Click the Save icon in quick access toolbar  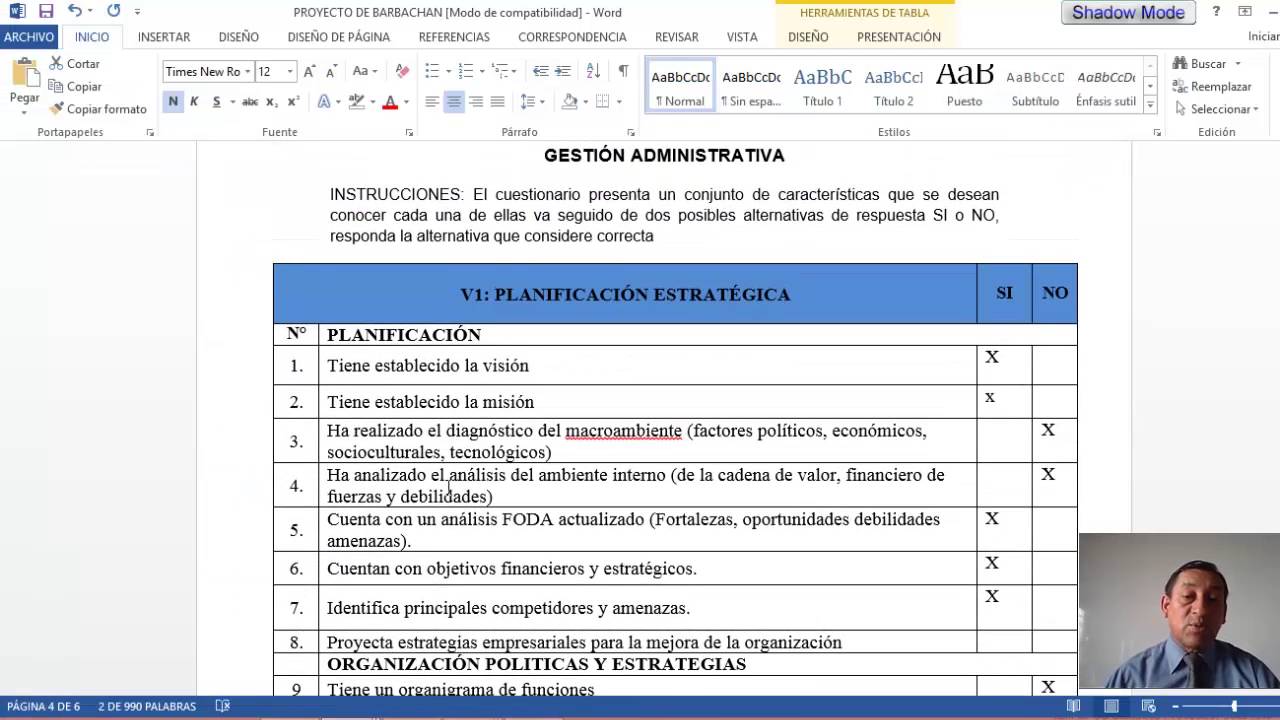(x=46, y=12)
